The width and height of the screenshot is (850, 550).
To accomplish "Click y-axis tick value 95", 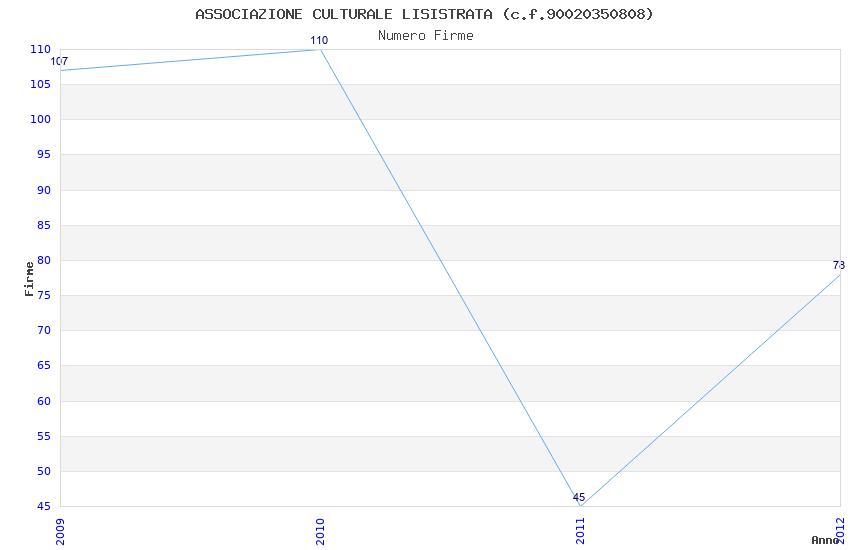I will coord(44,155).
